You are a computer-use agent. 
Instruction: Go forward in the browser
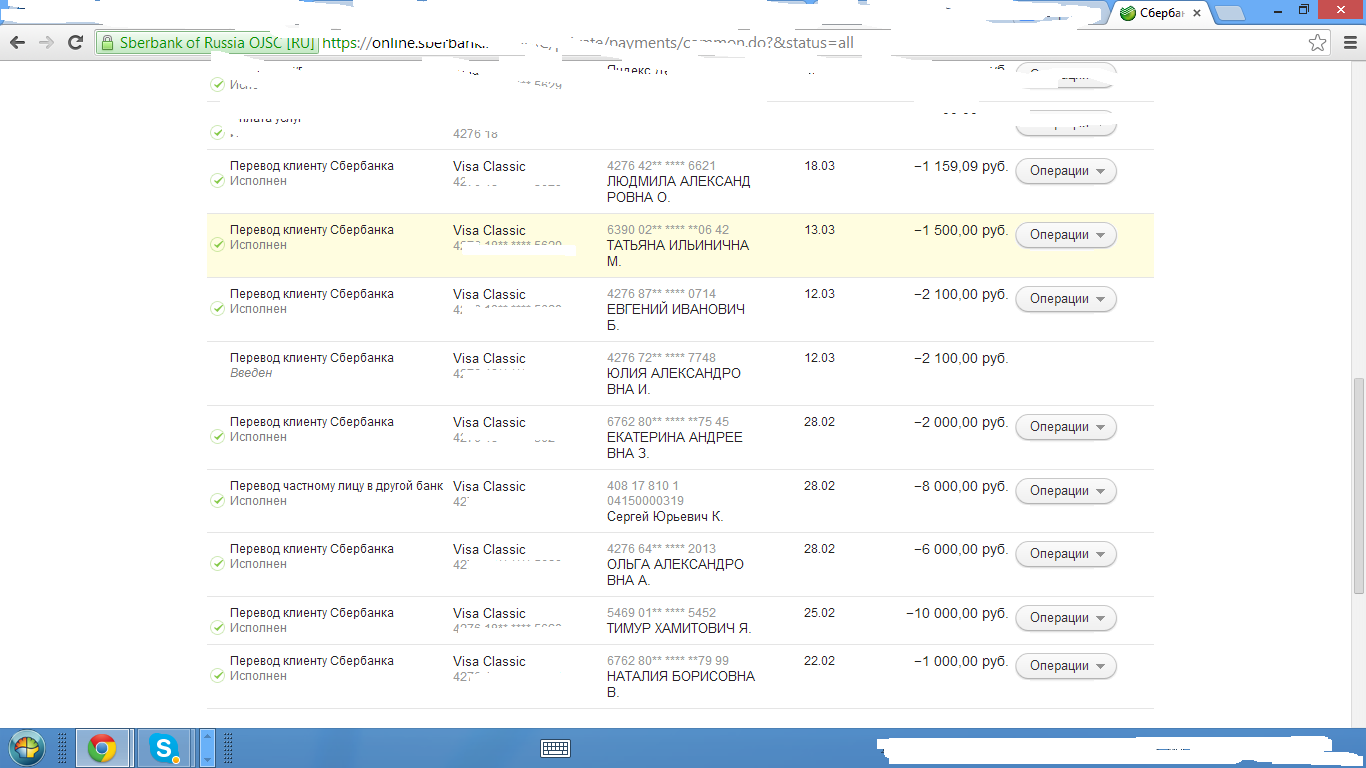pos(46,42)
